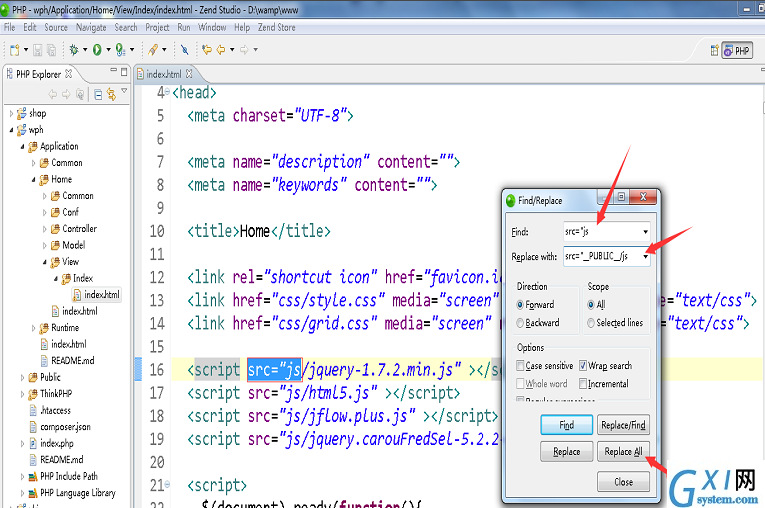Viewport: 765px width, 508px height.
Task: Switch to the index.html editor tab
Action: 163,74
